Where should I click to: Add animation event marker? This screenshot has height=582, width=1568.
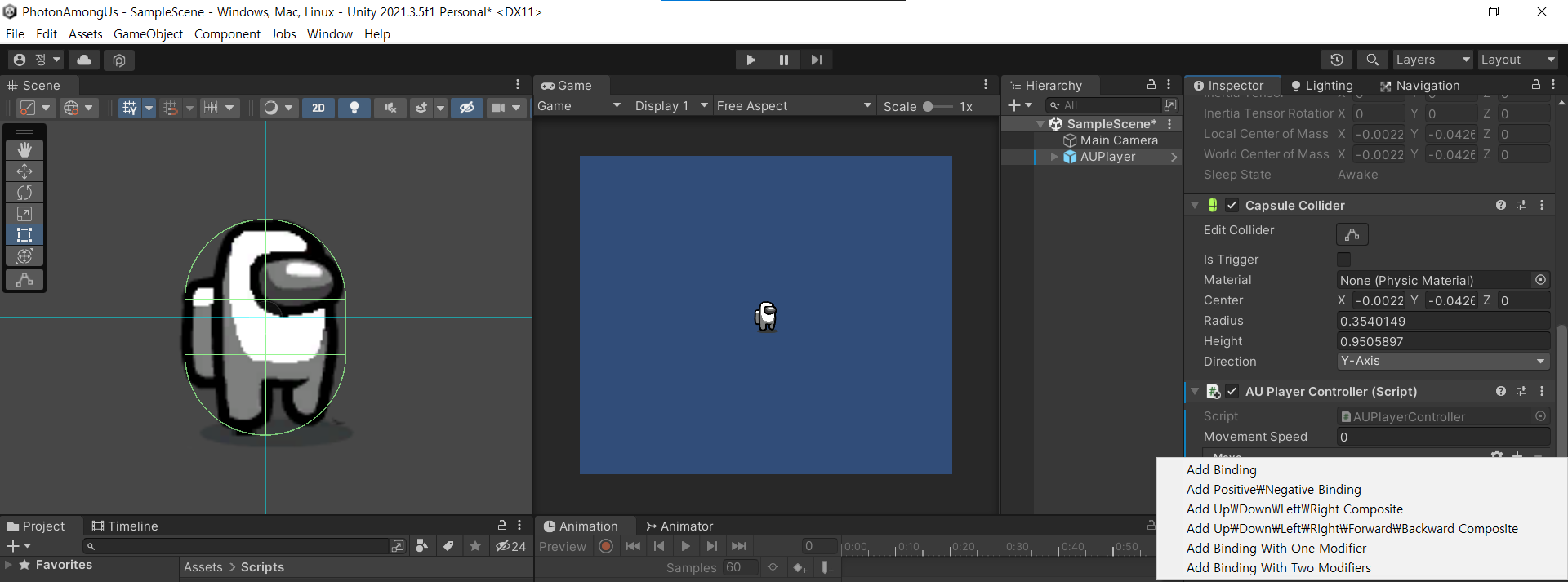coord(826,567)
